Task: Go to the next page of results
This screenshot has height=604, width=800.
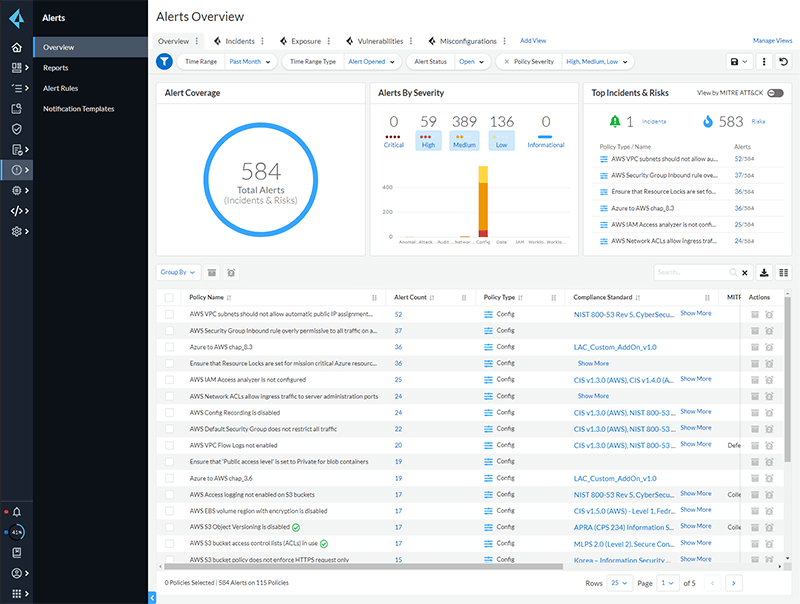Action: point(733,583)
